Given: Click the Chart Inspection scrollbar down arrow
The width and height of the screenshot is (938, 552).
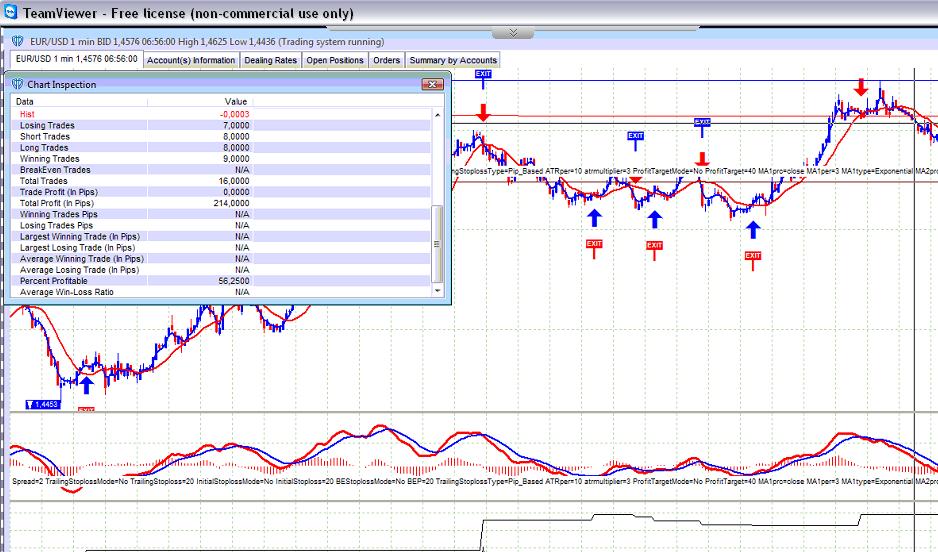Looking at the screenshot, I should click(436, 291).
